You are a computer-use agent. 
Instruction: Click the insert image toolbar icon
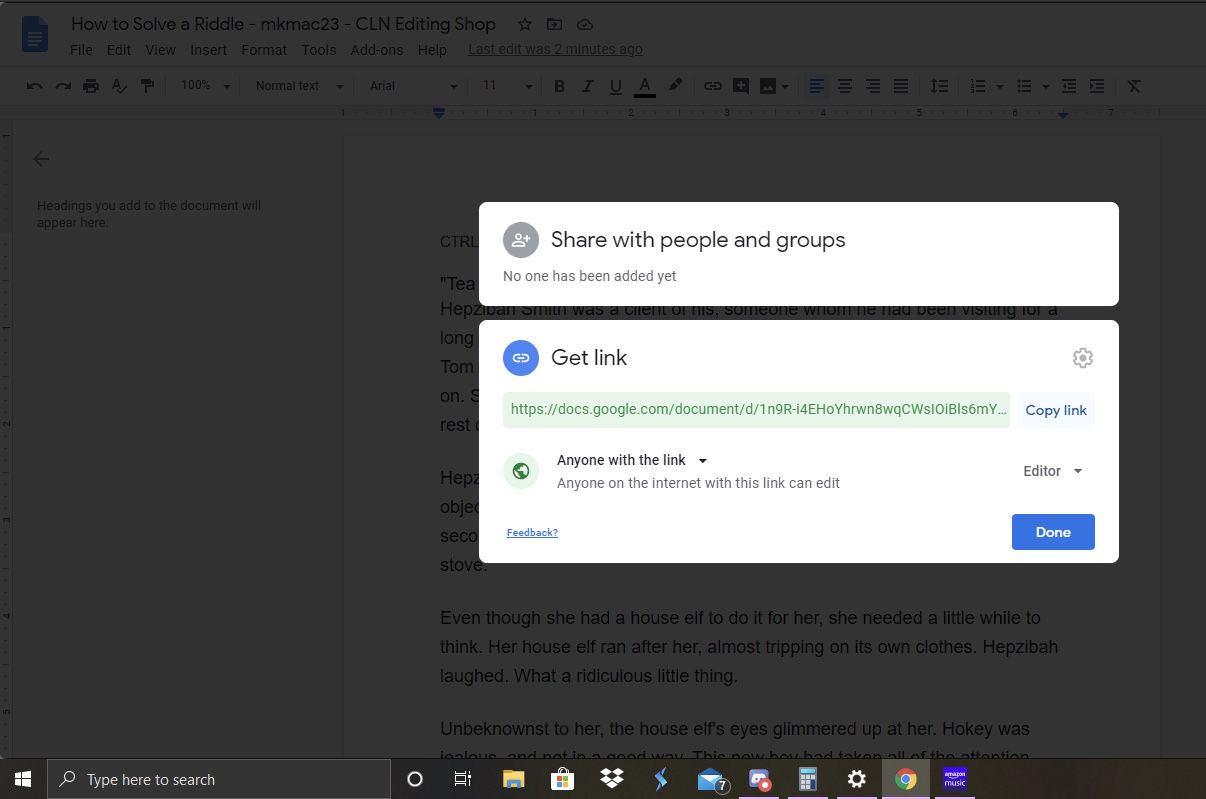[768, 86]
